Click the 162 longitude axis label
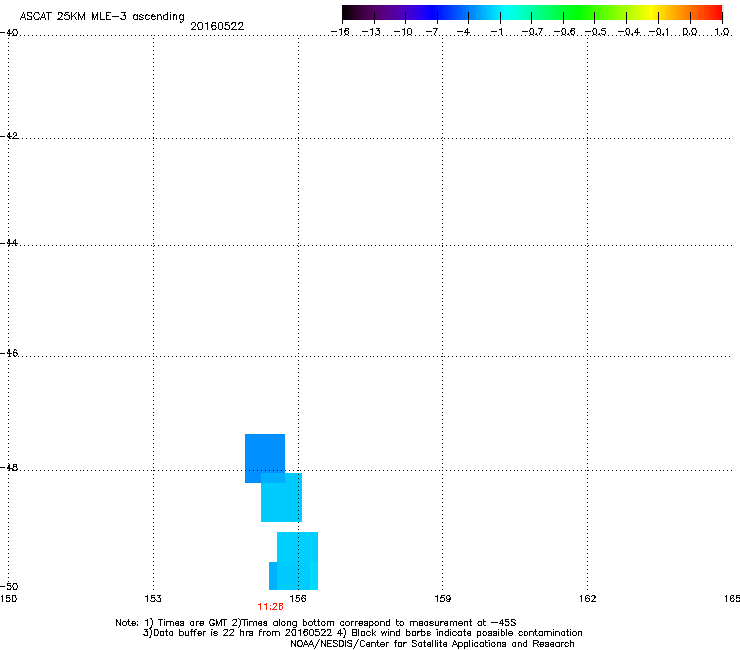Screen dimensions: 740x650 587,599
